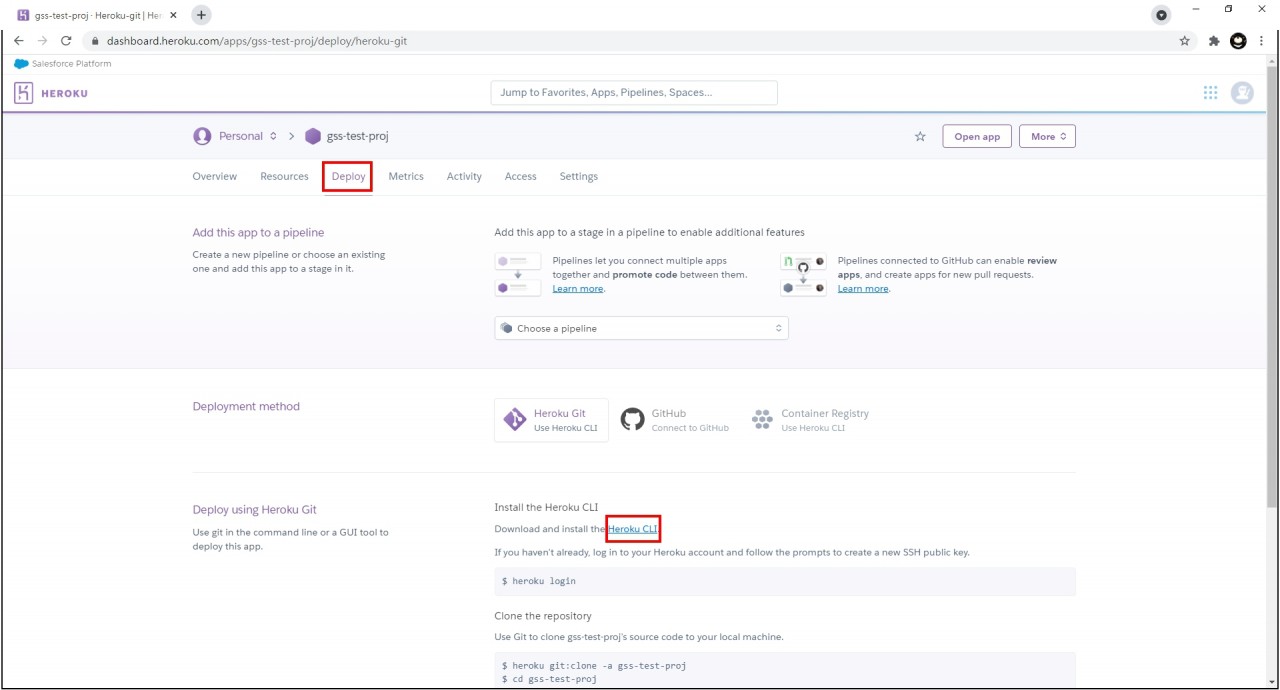Click the Chrome media control icon

[x=1161, y=15]
